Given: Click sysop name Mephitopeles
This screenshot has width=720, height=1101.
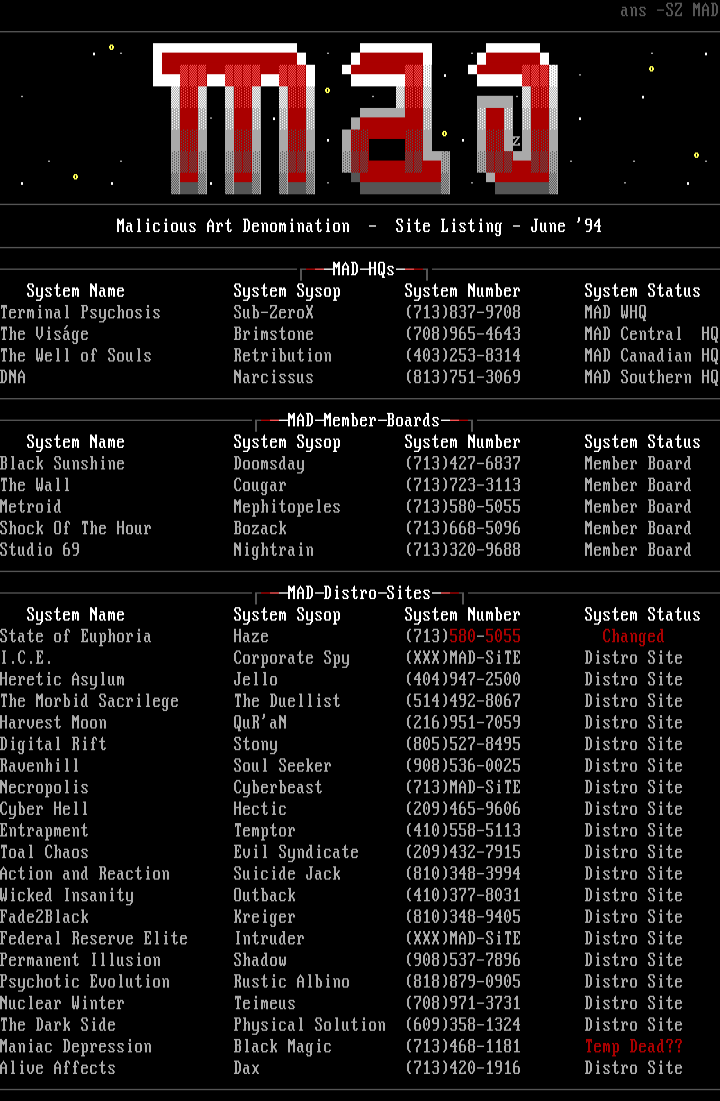Looking at the screenshot, I should tap(287, 507).
